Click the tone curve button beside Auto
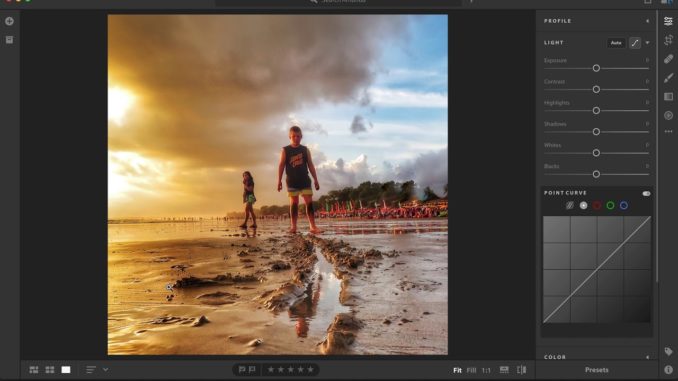 tap(635, 43)
